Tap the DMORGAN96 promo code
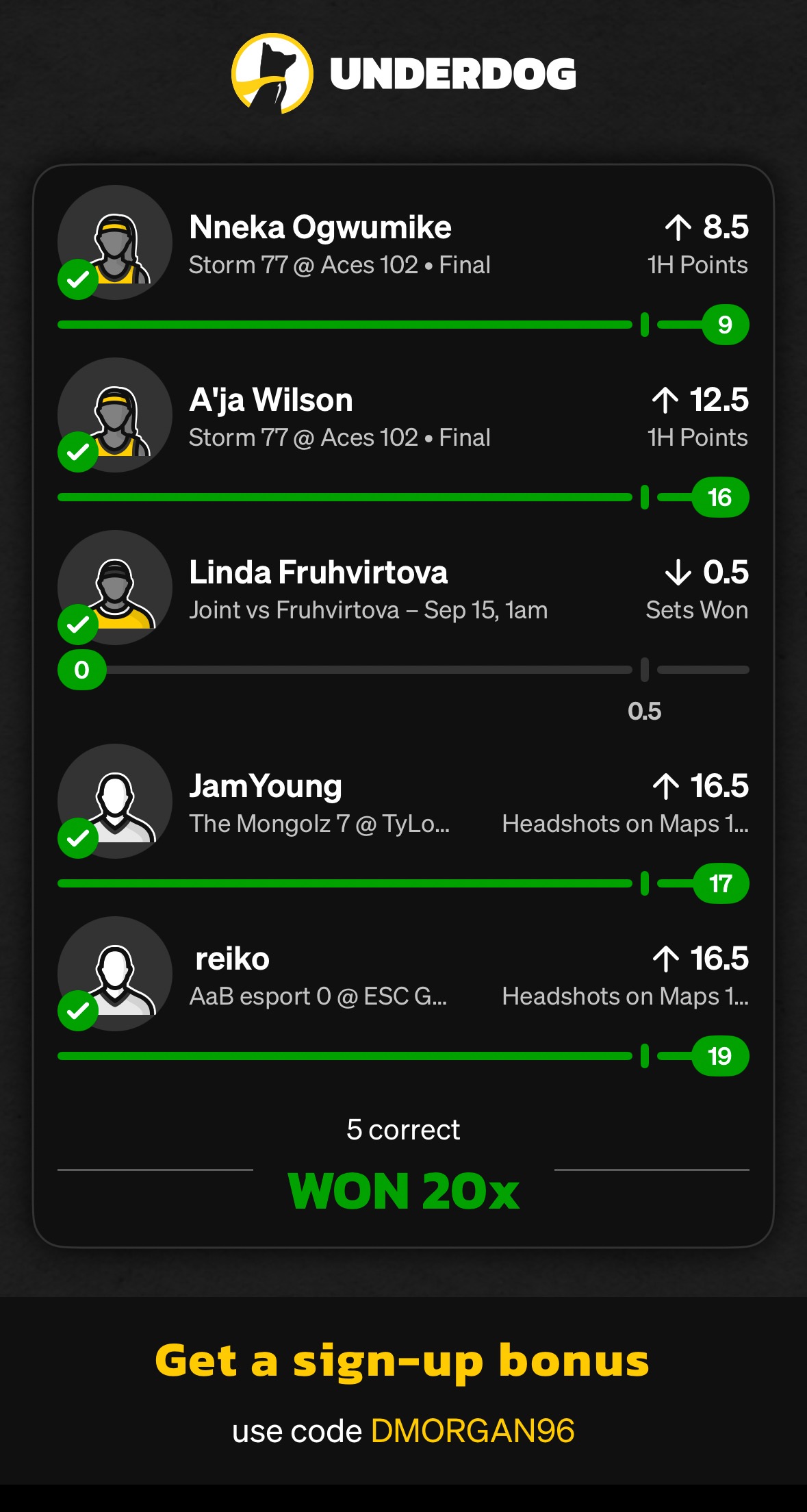The image size is (807, 1512). (x=472, y=1431)
